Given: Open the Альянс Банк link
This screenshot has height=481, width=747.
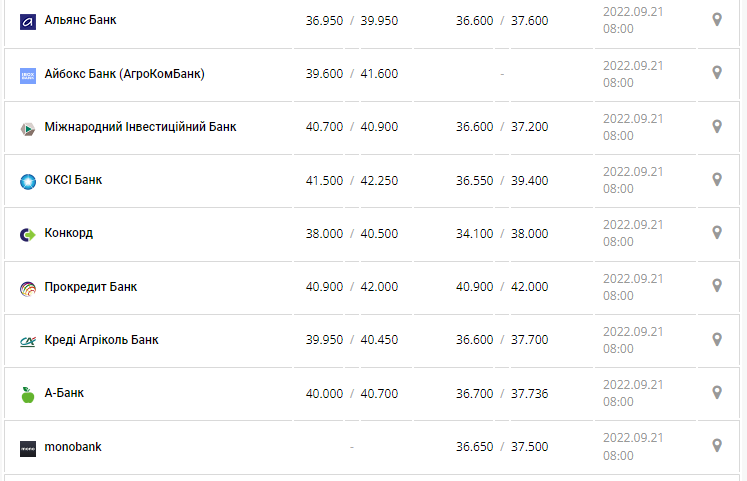Looking at the screenshot, I should (81, 20).
